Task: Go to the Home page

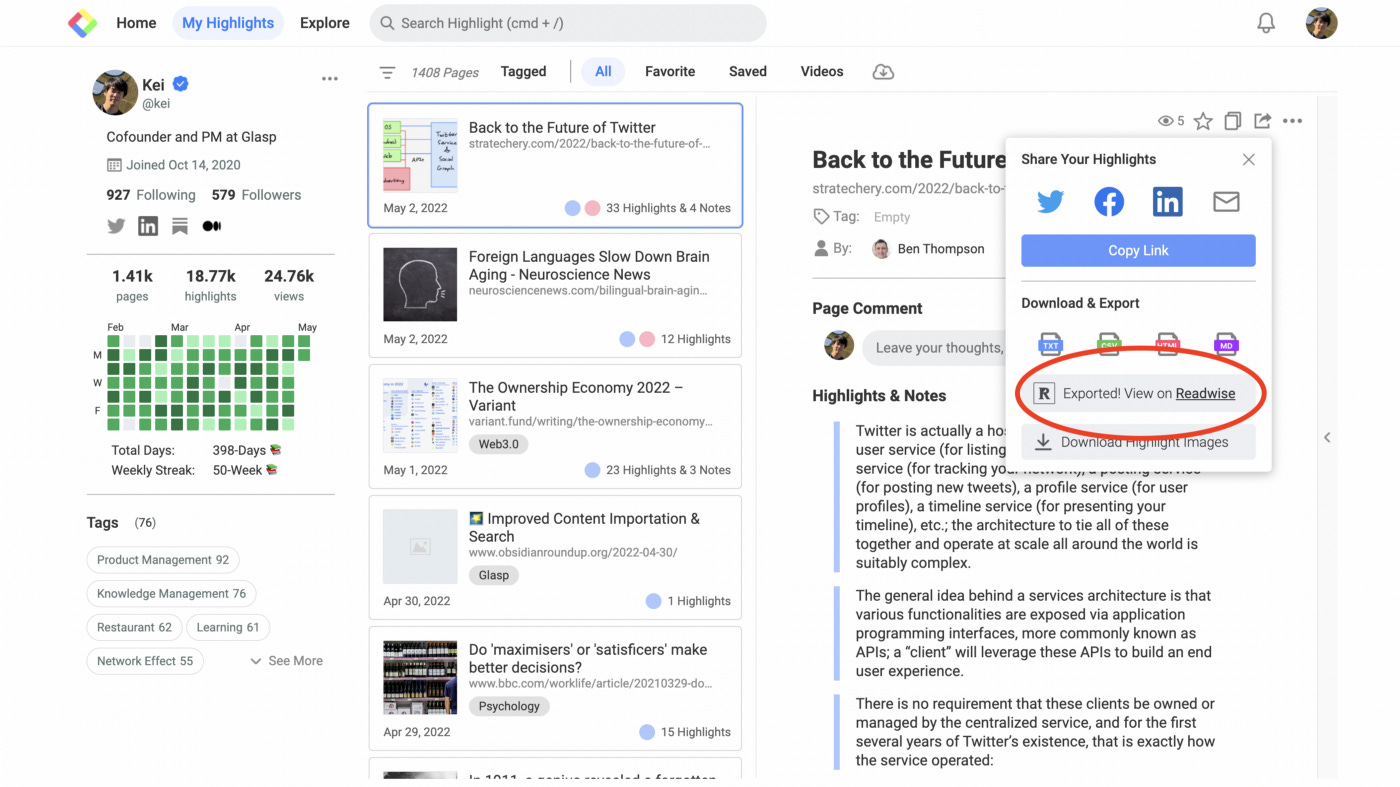Action: [x=136, y=23]
